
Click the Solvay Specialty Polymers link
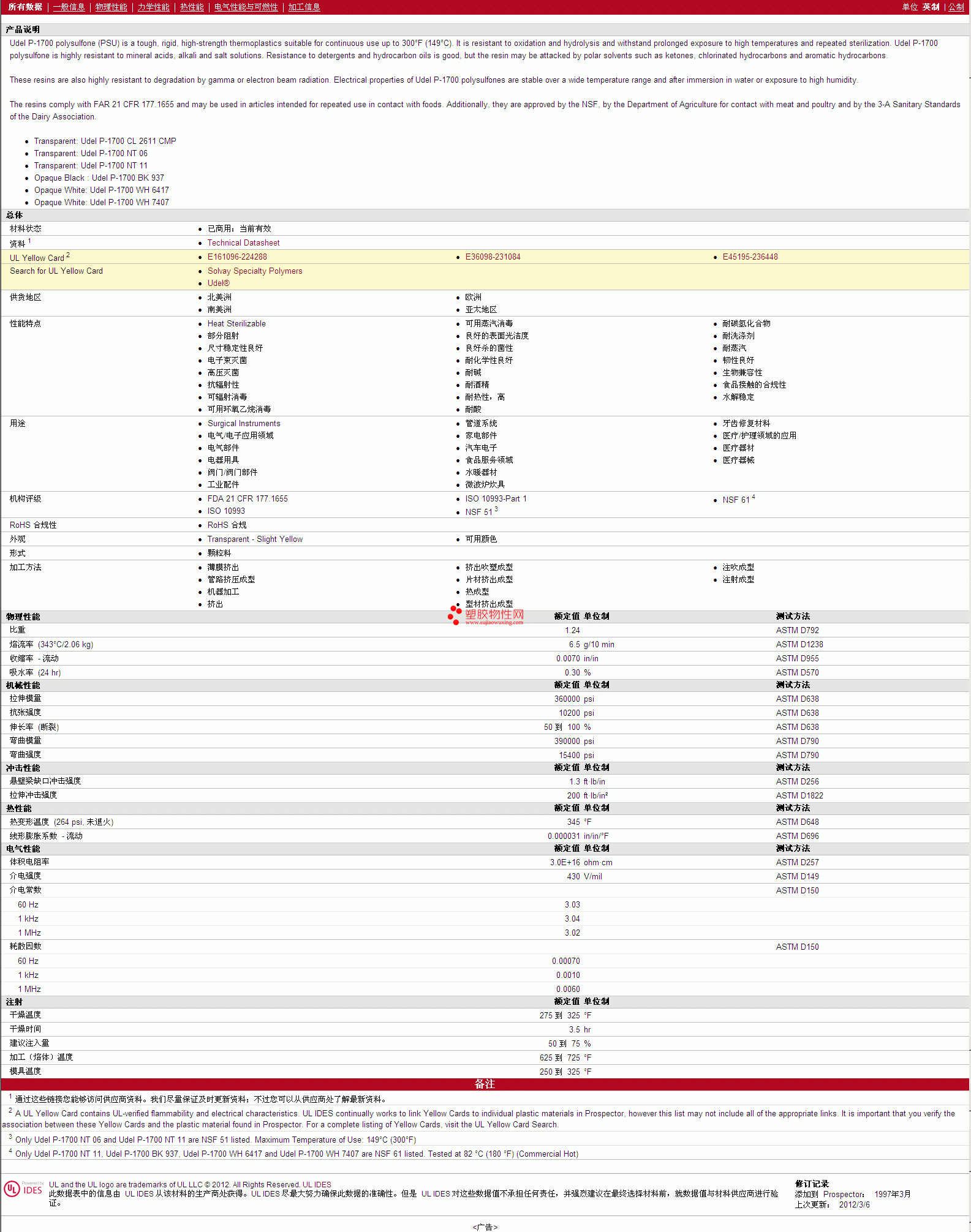255,271
